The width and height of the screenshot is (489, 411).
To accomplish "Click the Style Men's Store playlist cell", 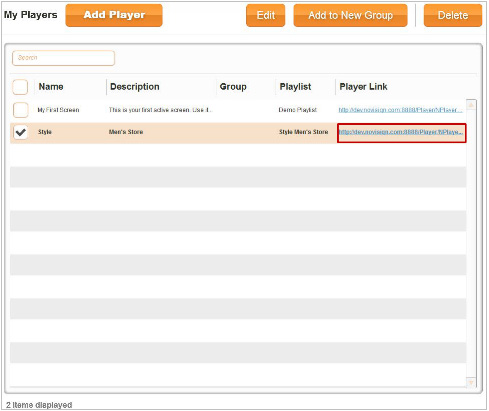I will coord(303,132).
